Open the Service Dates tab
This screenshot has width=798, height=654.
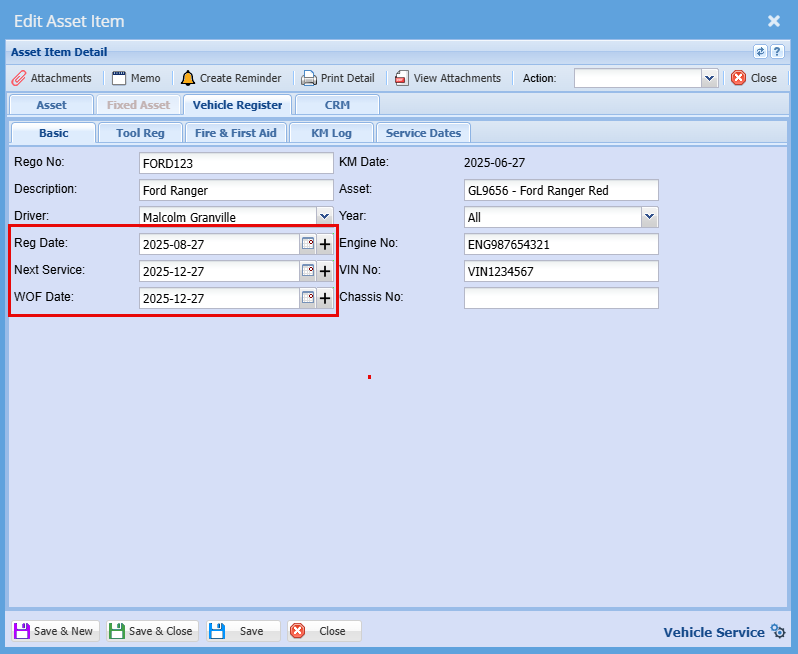pyautogui.click(x=424, y=133)
